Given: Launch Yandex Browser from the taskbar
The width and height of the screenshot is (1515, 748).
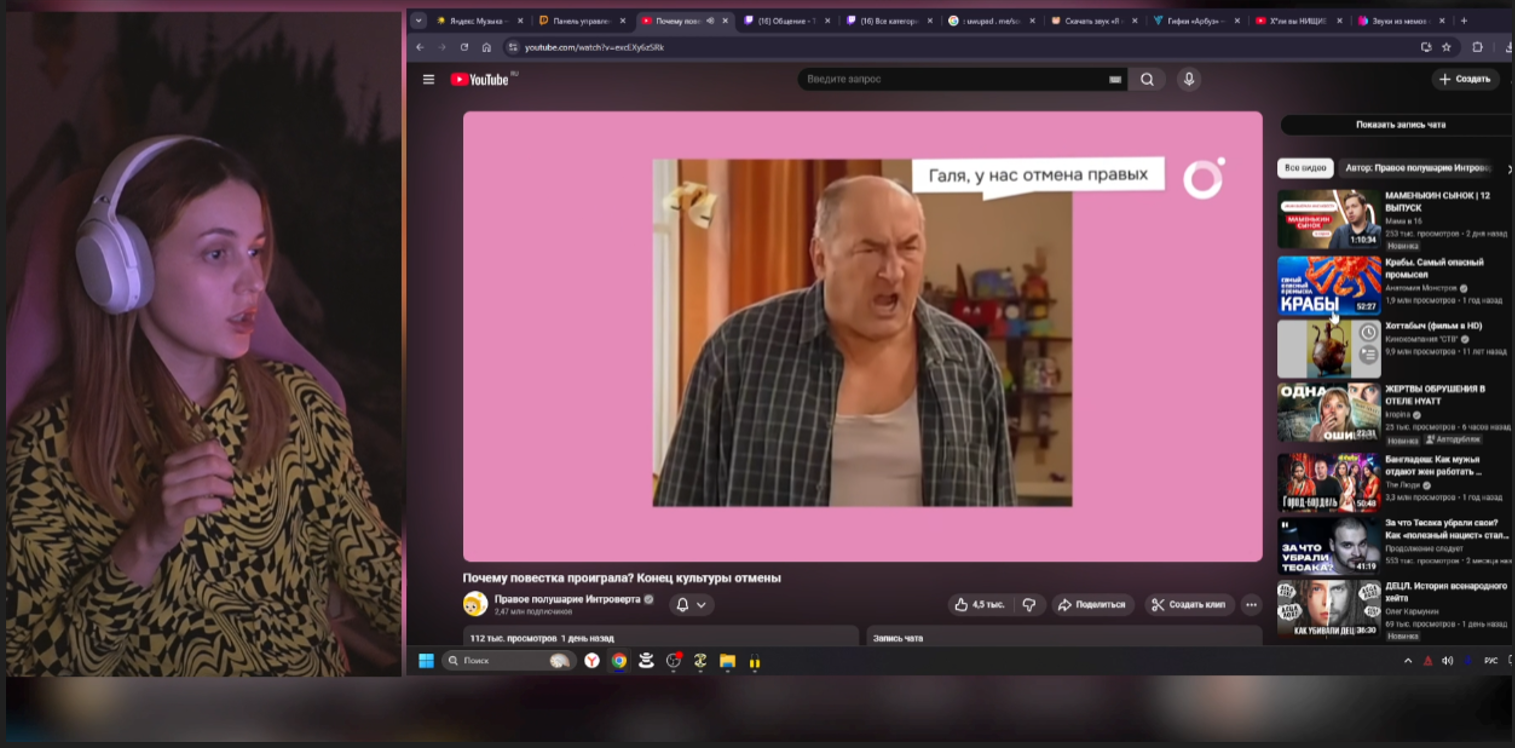Looking at the screenshot, I should (x=592, y=661).
